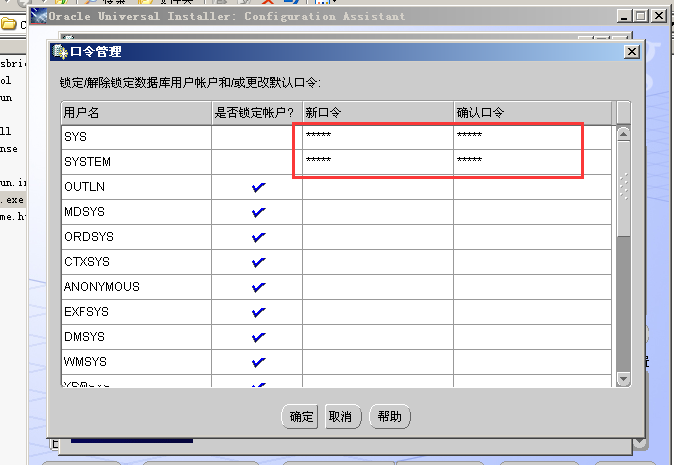Click the 确定 button
Screen dimensions: 674x465
tap(300, 416)
